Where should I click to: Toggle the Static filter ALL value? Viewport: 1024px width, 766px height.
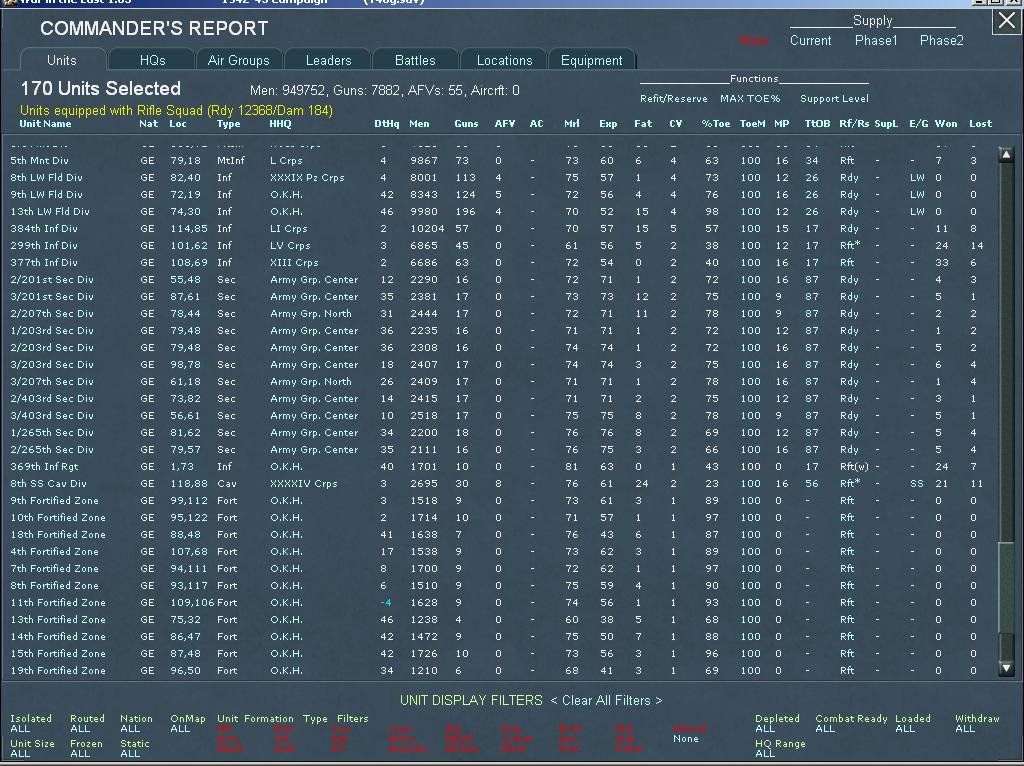tap(130, 754)
